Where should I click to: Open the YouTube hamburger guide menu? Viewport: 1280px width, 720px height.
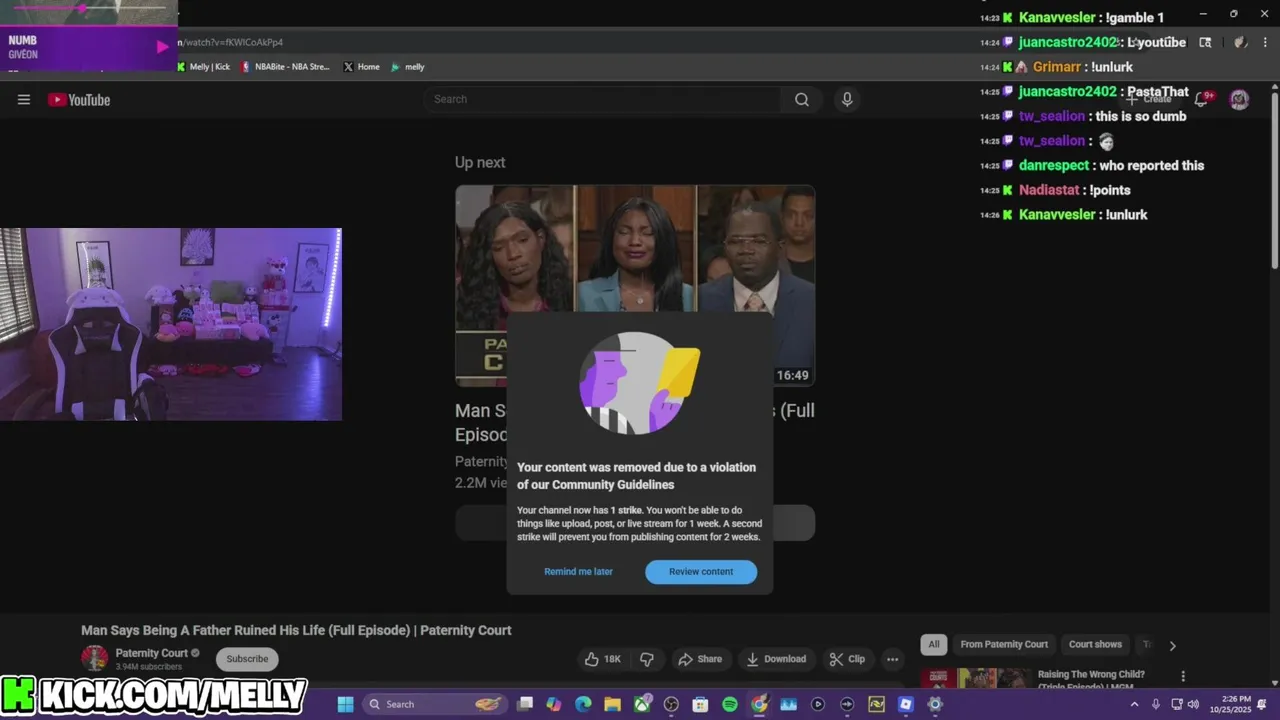click(x=24, y=100)
